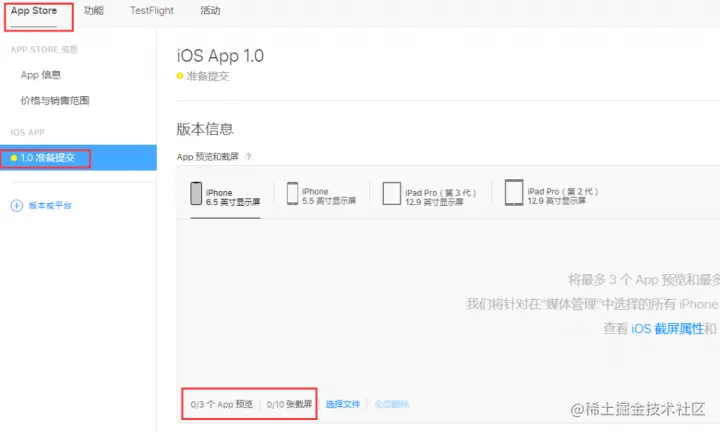
Task: Switch to the 功能 tab
Action: pyautogui.click(x=94, y=10)
